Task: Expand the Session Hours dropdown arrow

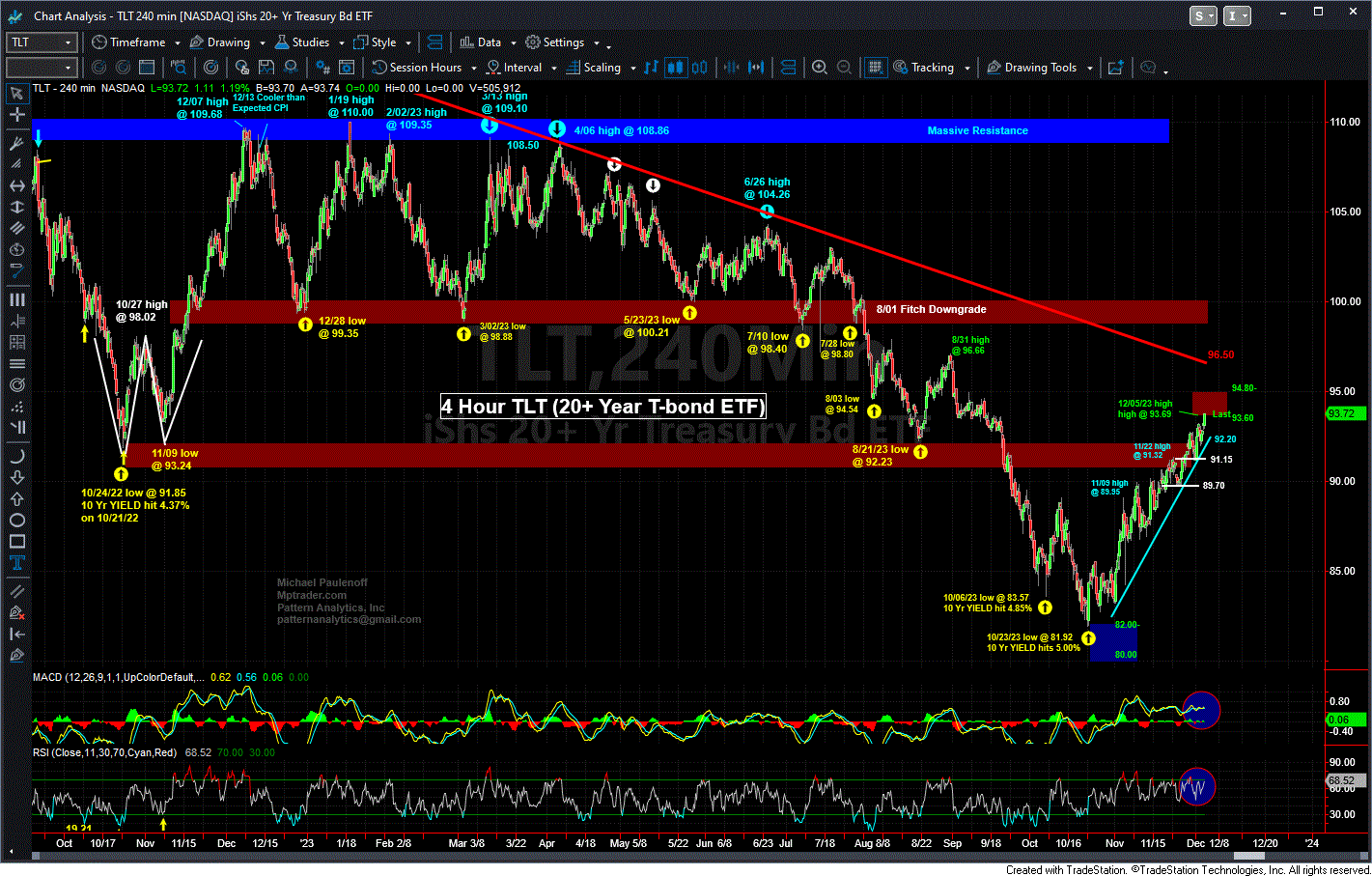Action: [x=473, y=69]
